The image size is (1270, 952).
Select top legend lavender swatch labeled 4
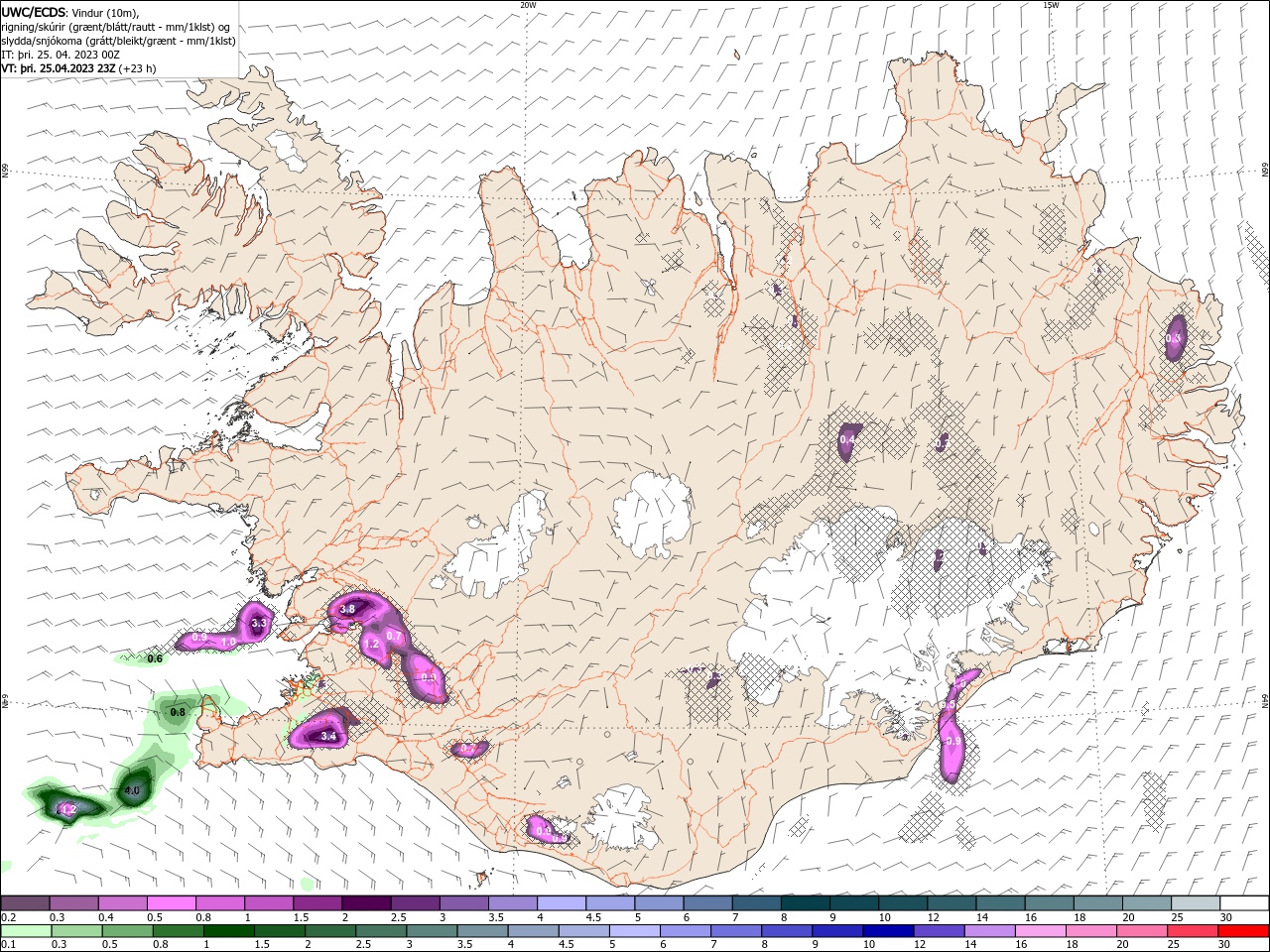pyautogui.click(x=562, y=902)
